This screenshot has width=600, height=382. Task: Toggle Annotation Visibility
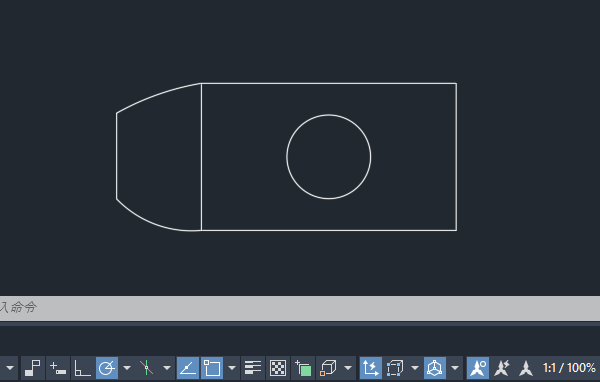(478, 368)
